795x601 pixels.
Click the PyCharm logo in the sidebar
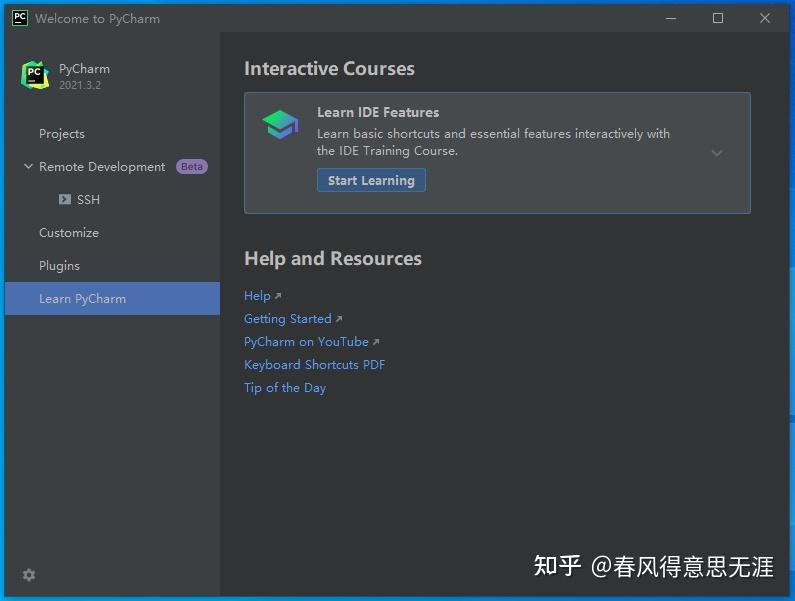click(x=35, y=75)
